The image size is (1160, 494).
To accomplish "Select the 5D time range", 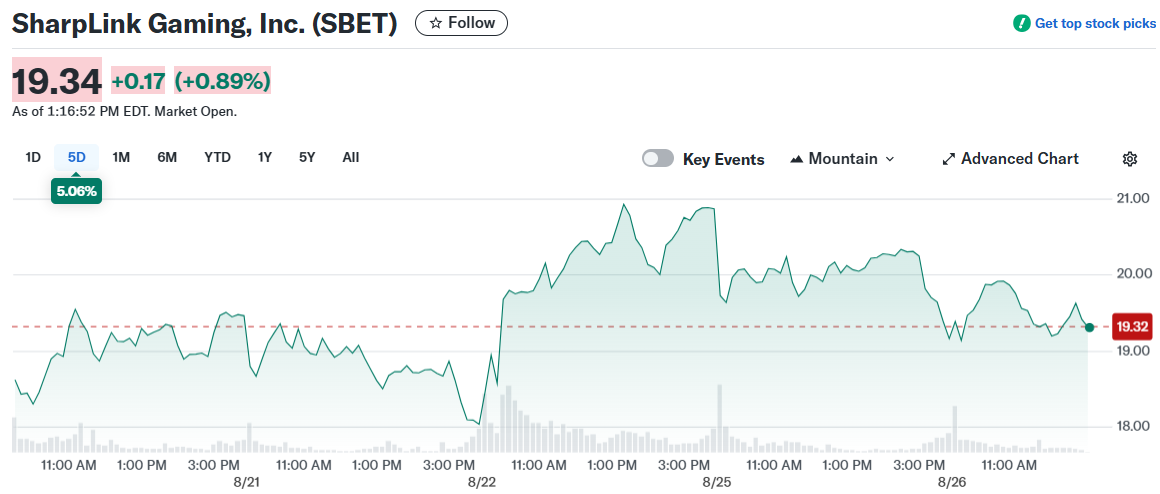I will 76,157.
